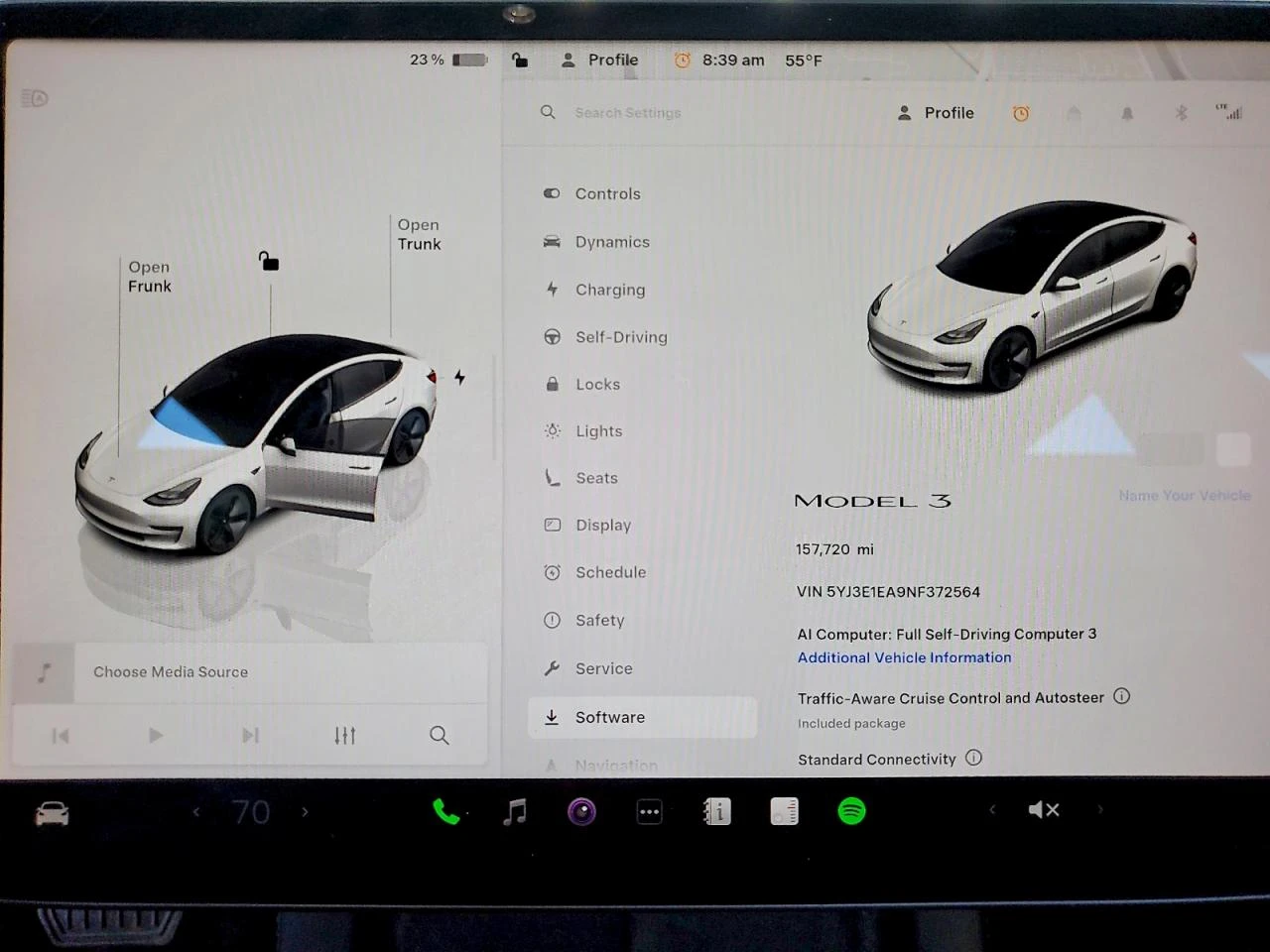Open the all apps three-dot launcher
Screen dimensions: 1270x952
649,812
